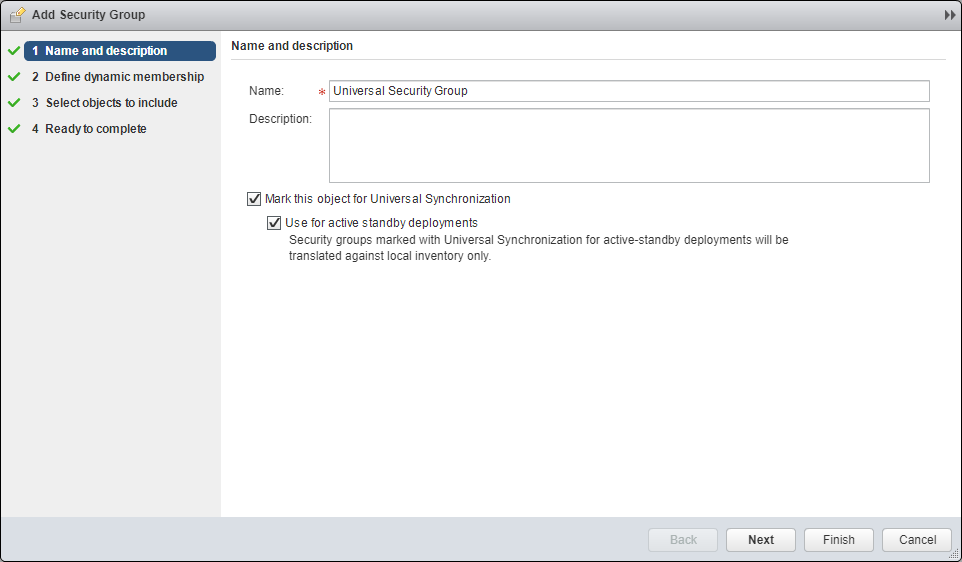The image size is (962, 562).
Task: Click the greyed-out Back button
Action: [683, 540]
